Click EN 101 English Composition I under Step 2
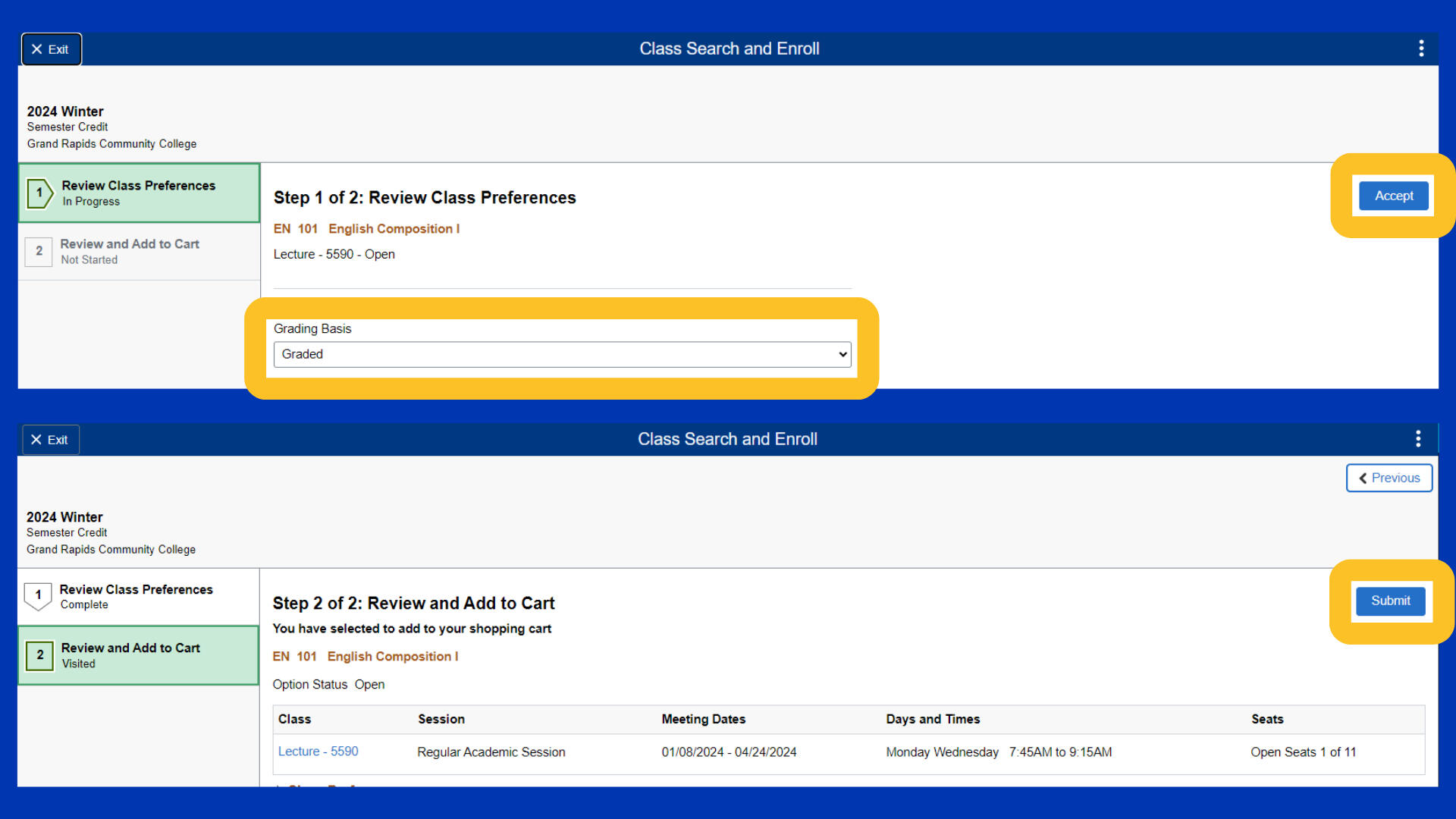The height and width of the screenshot is (819, 1456). pyautogui.click(x=366, y=657)
